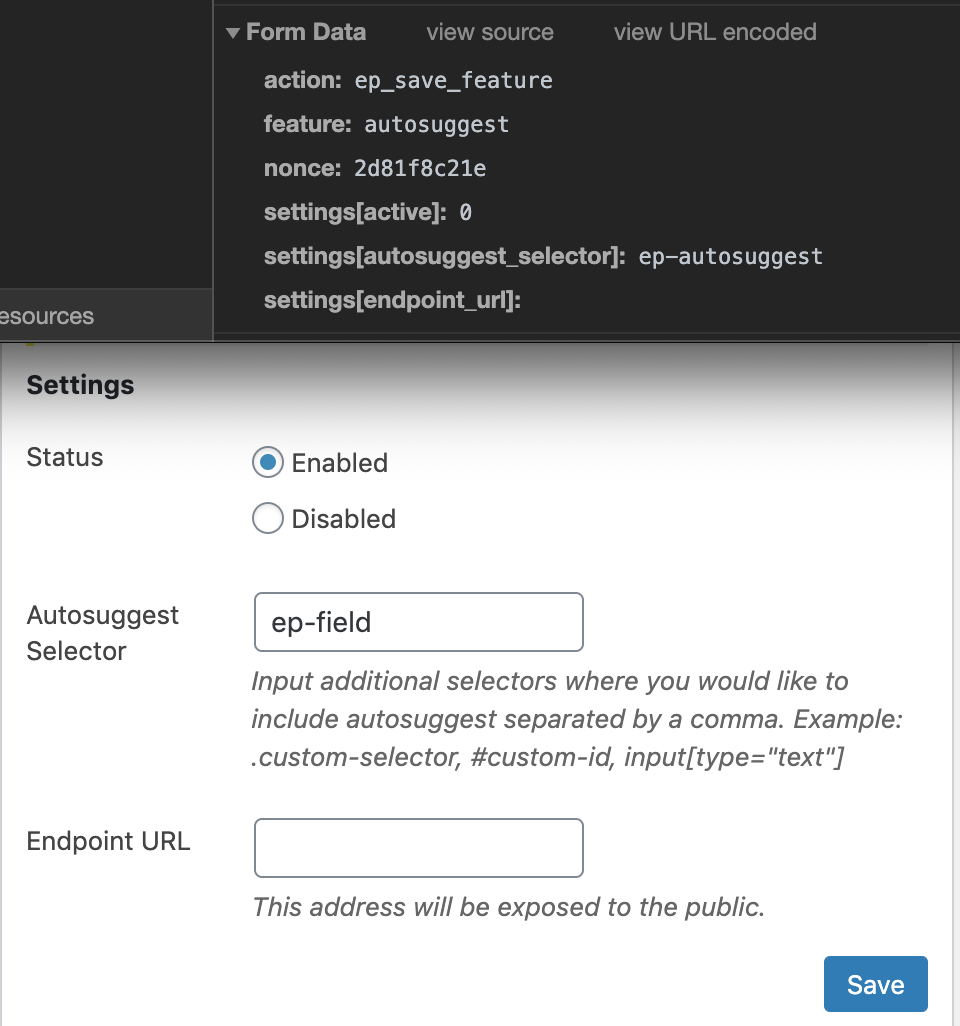Viewport: 960px width, 1026px height.
Task: Select the ep_save_feature action value
Action: 455,80
